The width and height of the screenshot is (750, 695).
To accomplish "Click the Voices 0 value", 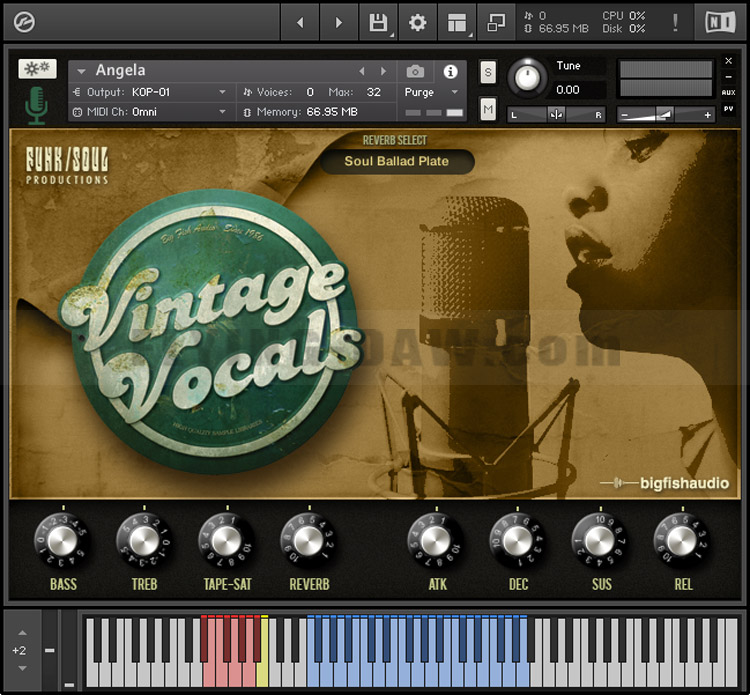I will click(x=310, y=92).
